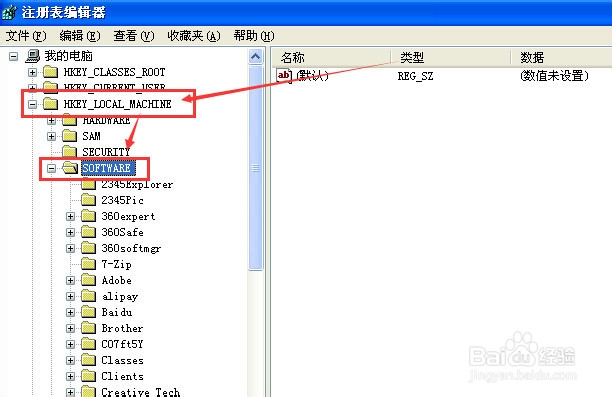Click the Adobe folder icon
The image size is (612, 397).
click(x=89, y=280)
